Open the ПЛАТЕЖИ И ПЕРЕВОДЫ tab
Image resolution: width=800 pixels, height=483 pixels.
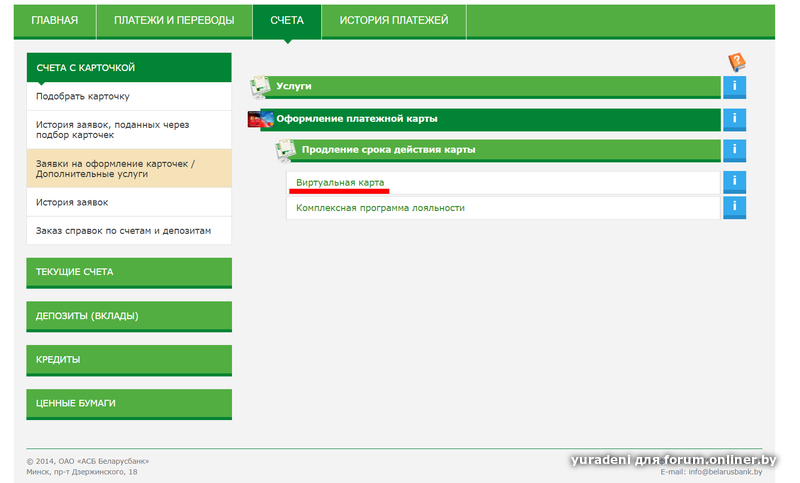coord(174,20)
